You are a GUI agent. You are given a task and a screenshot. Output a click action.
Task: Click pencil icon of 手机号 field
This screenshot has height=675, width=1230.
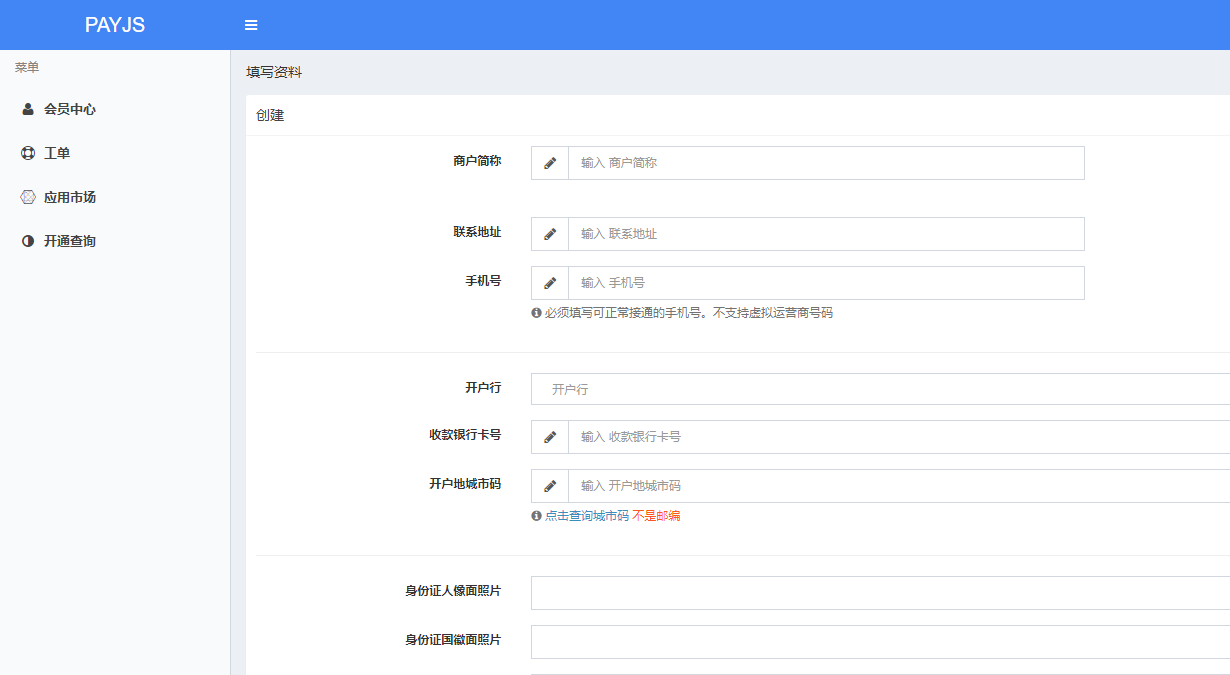(550, 283)
